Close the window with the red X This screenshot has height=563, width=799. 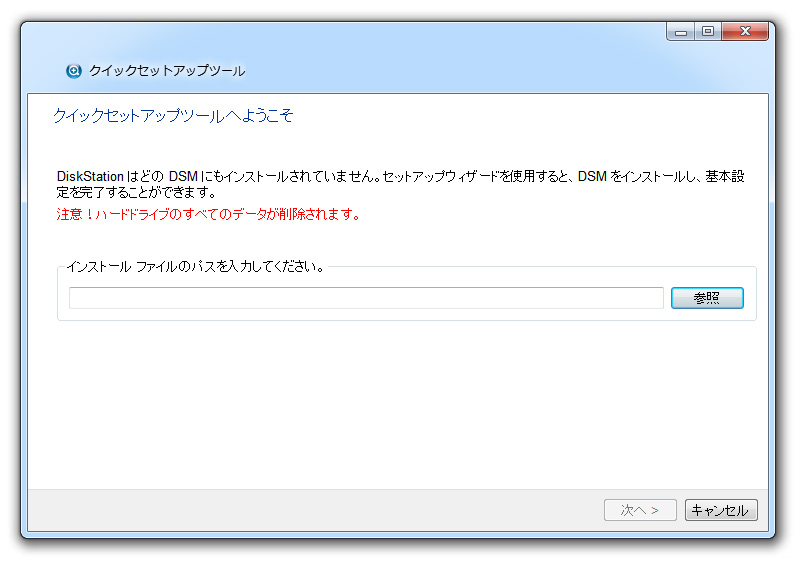745,32
